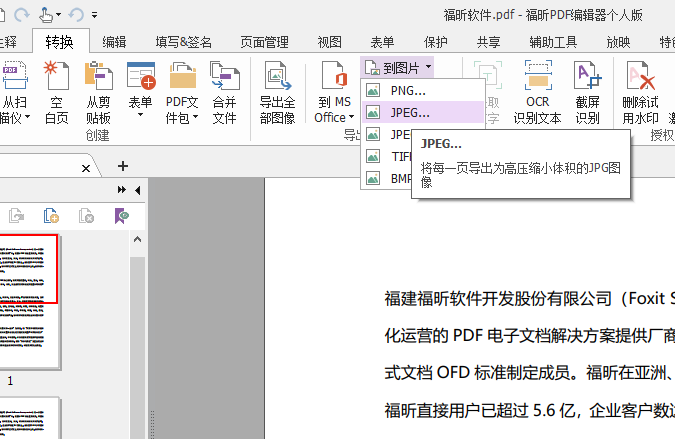This screenshot has width=675, height=439.
Task: Open the Share (共享) tab
Action: pyautogui.click(x=489, y=42)
